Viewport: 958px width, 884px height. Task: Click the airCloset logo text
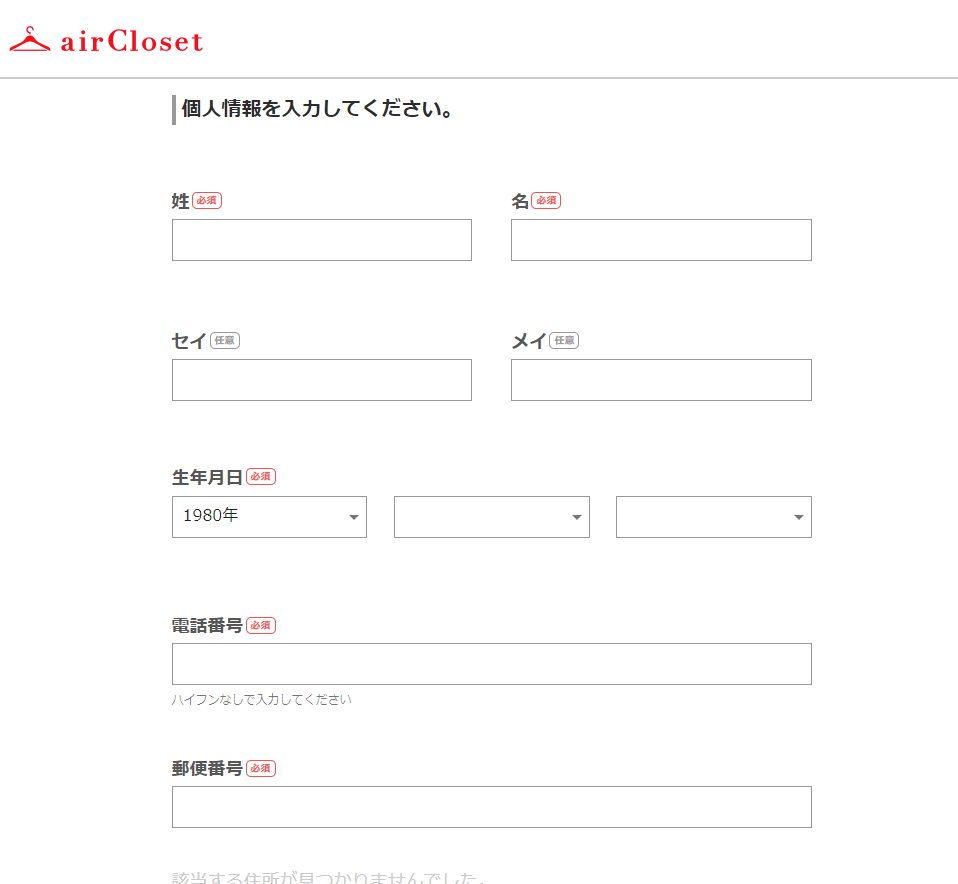click(131, 42)
